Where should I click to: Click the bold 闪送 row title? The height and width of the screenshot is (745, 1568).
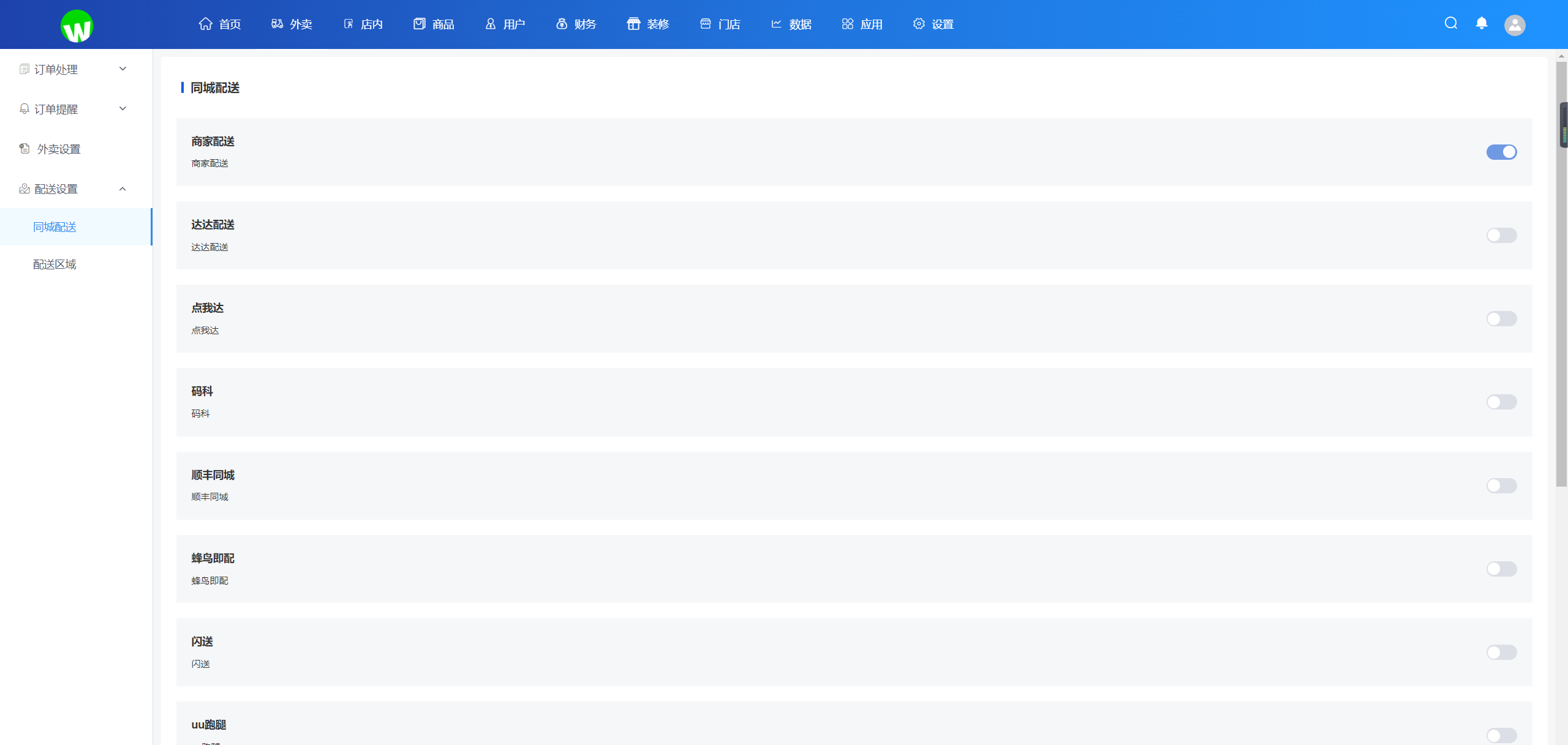pos(202,642)
